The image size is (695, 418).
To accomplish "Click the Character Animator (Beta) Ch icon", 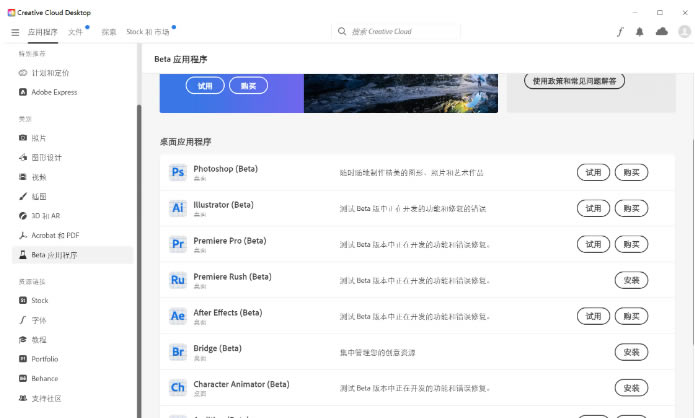I will (178, 387).
